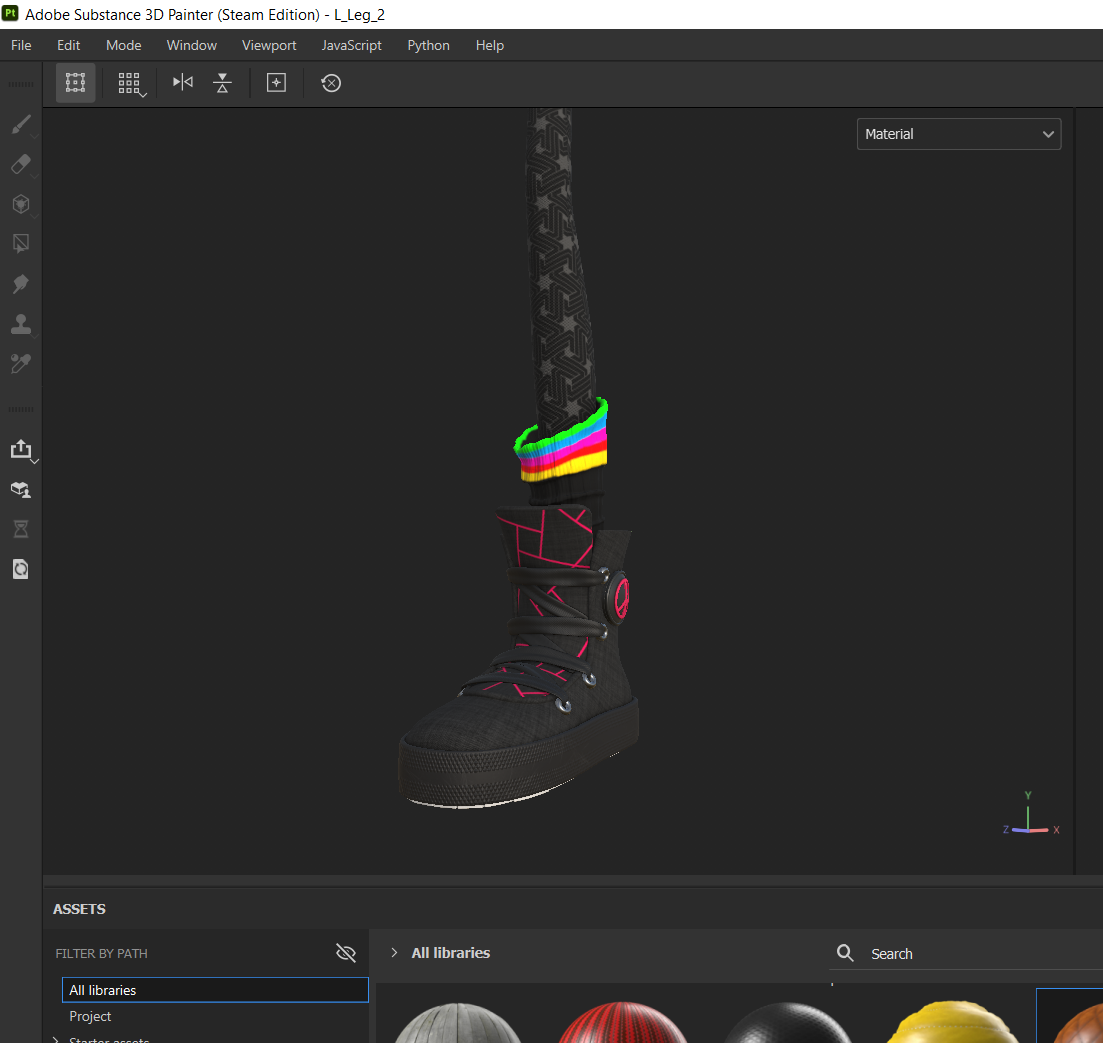The height and width of the screenshot is (1043, 1103).
Task: Select the red striped sphere material thumbnail
Action: pos(623,1023)
